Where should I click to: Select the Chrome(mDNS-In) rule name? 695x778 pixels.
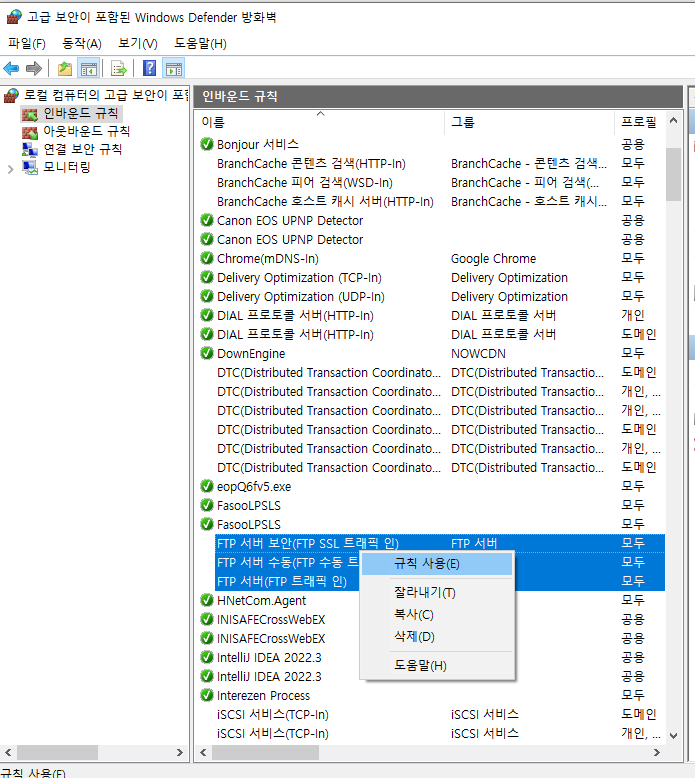pos(268,259)
